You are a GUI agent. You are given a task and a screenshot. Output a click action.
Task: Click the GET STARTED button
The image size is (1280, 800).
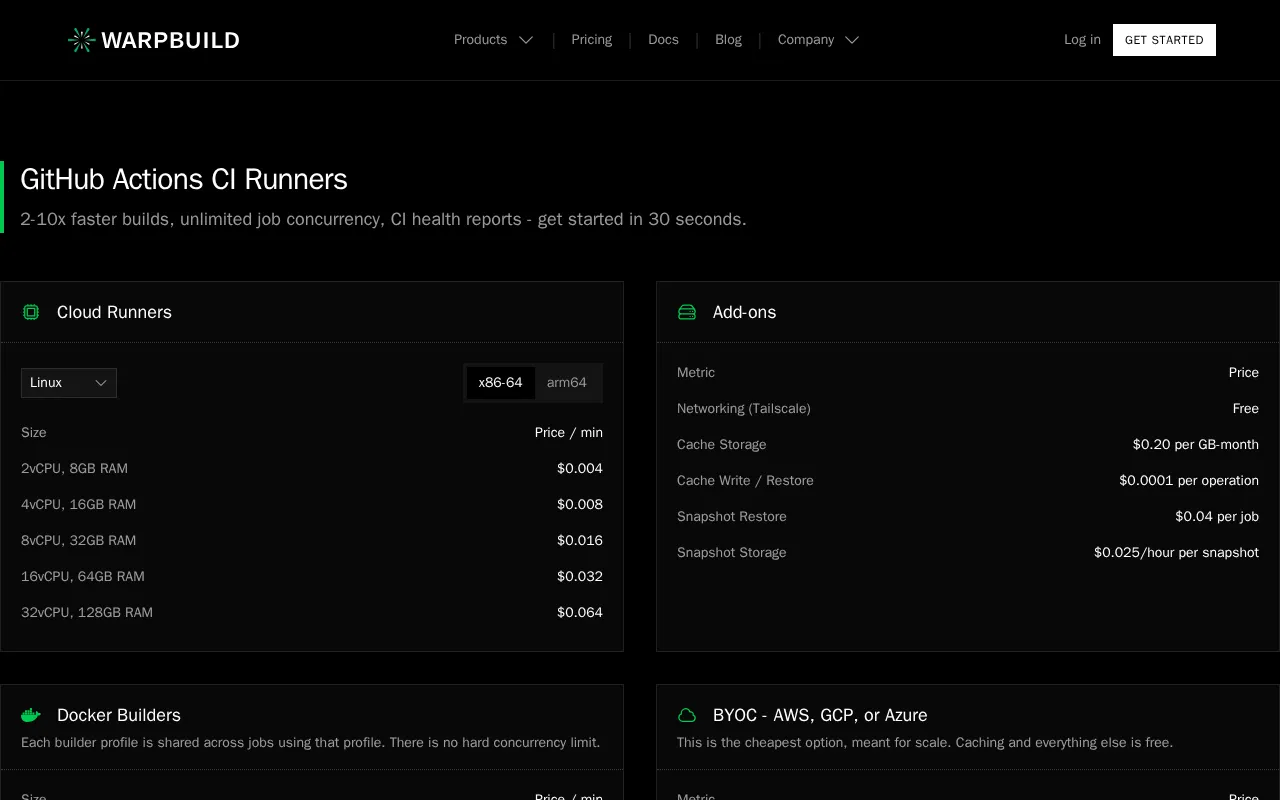pyautogui.click(x=1164, y=40)
